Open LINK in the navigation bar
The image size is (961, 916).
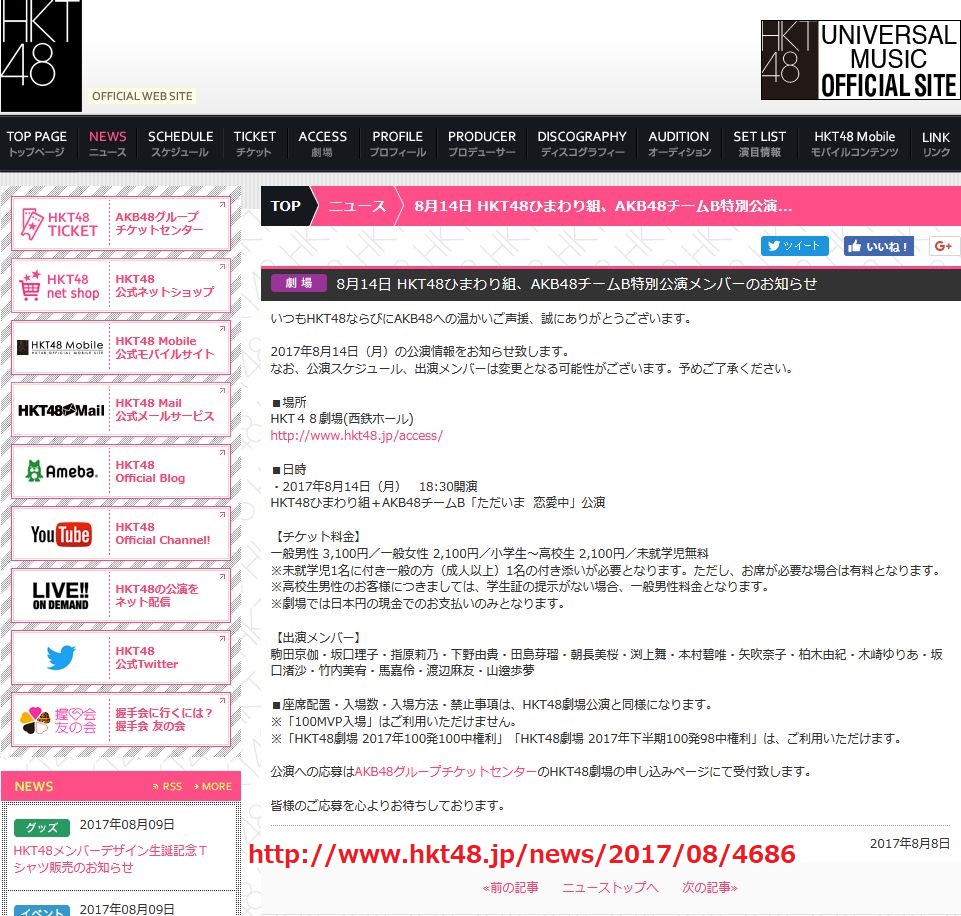936,143
